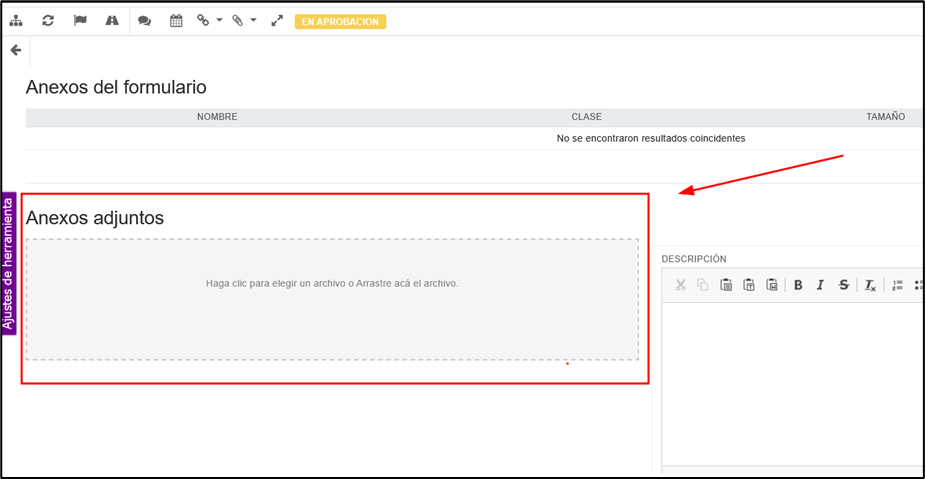Open comments with the chat bubbles icon
The image size is (925, 479).
click(144, 20)
